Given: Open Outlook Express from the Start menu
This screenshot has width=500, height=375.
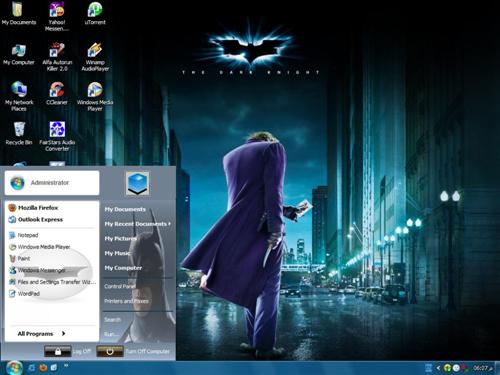Looking at the screenshot, I should click(x=52, y=220).
